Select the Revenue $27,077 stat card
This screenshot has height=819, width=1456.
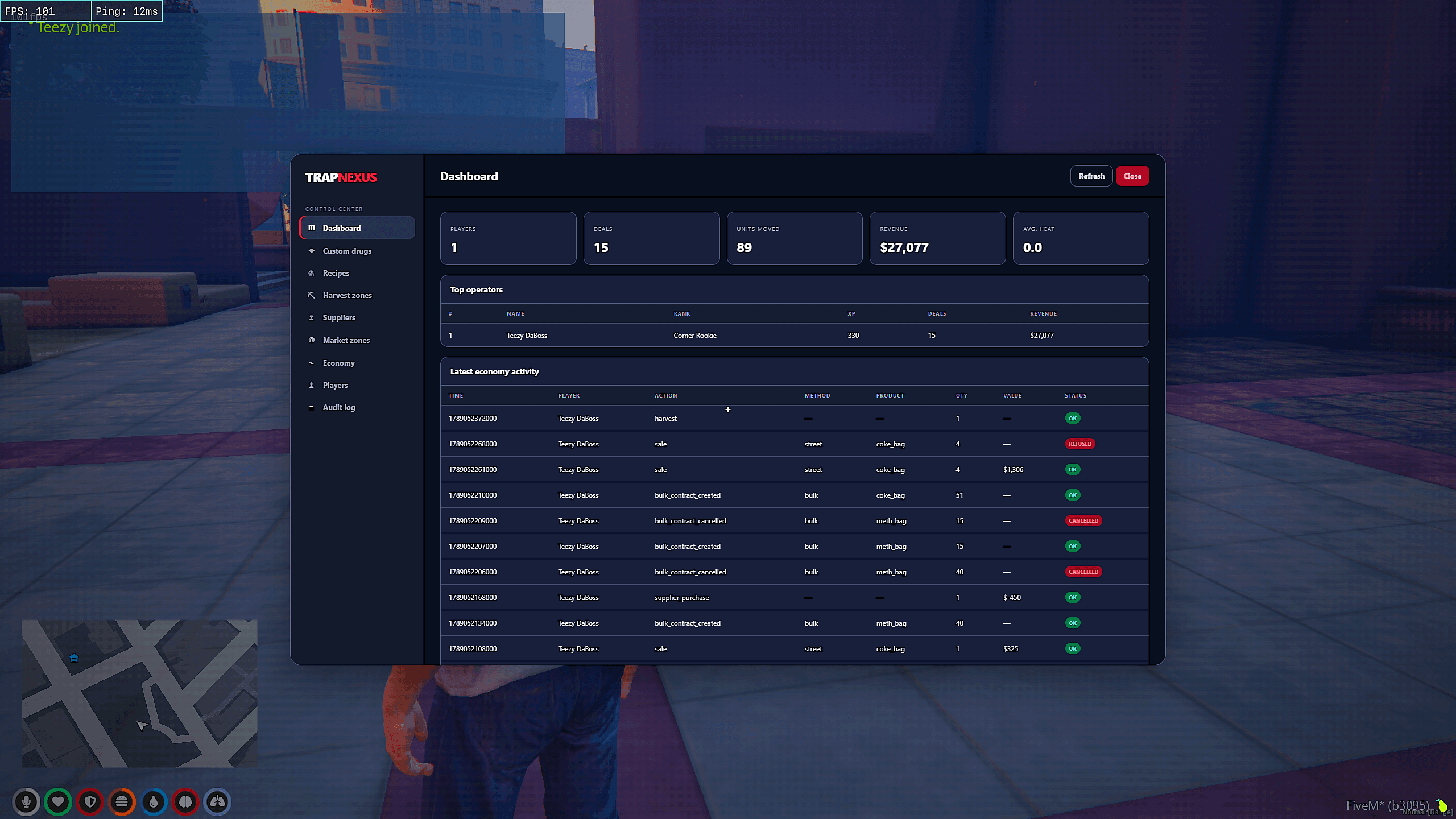[937, 238]
